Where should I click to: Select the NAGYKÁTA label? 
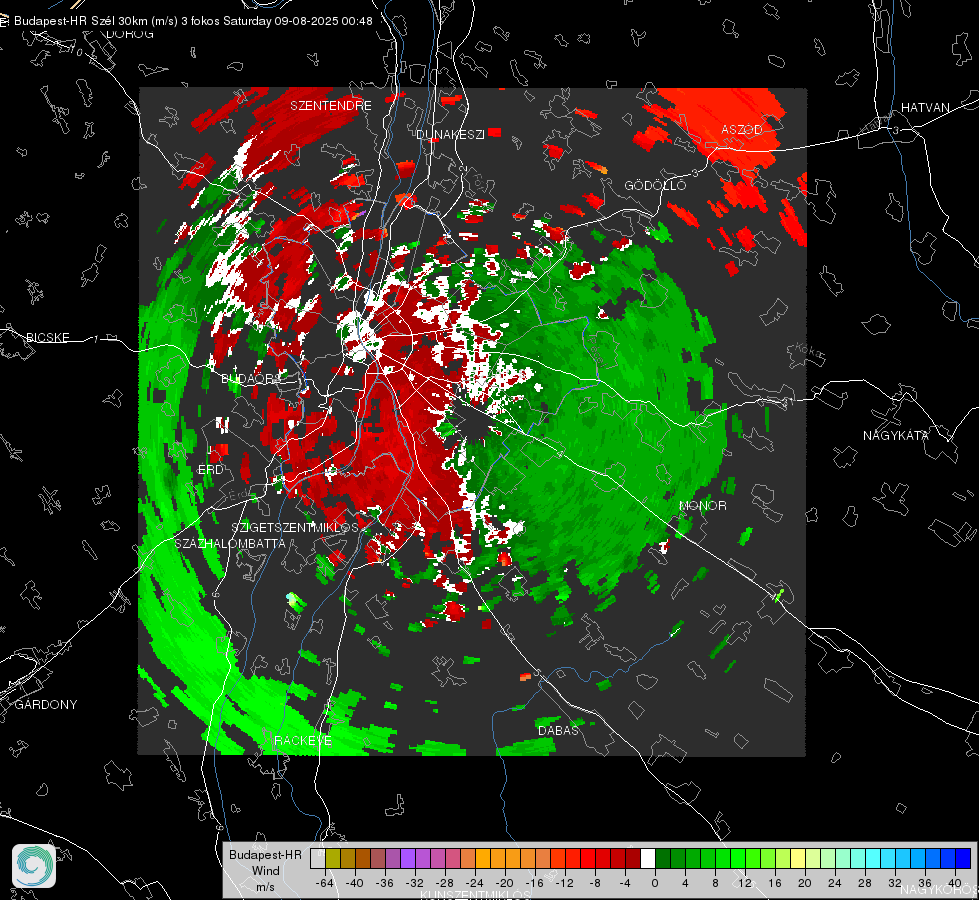(896, 435)
